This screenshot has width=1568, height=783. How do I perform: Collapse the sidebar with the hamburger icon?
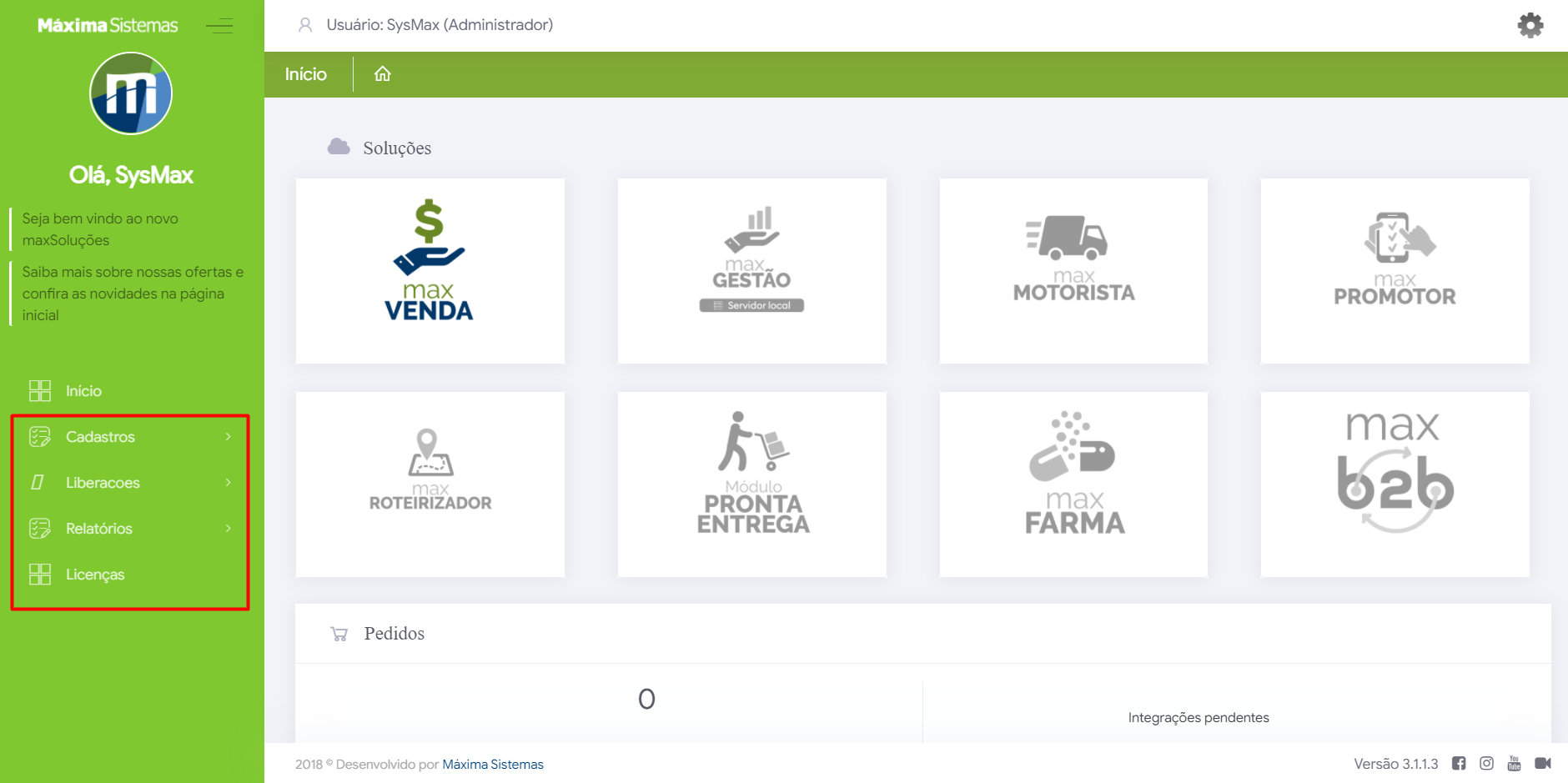(x=219, y=26)
